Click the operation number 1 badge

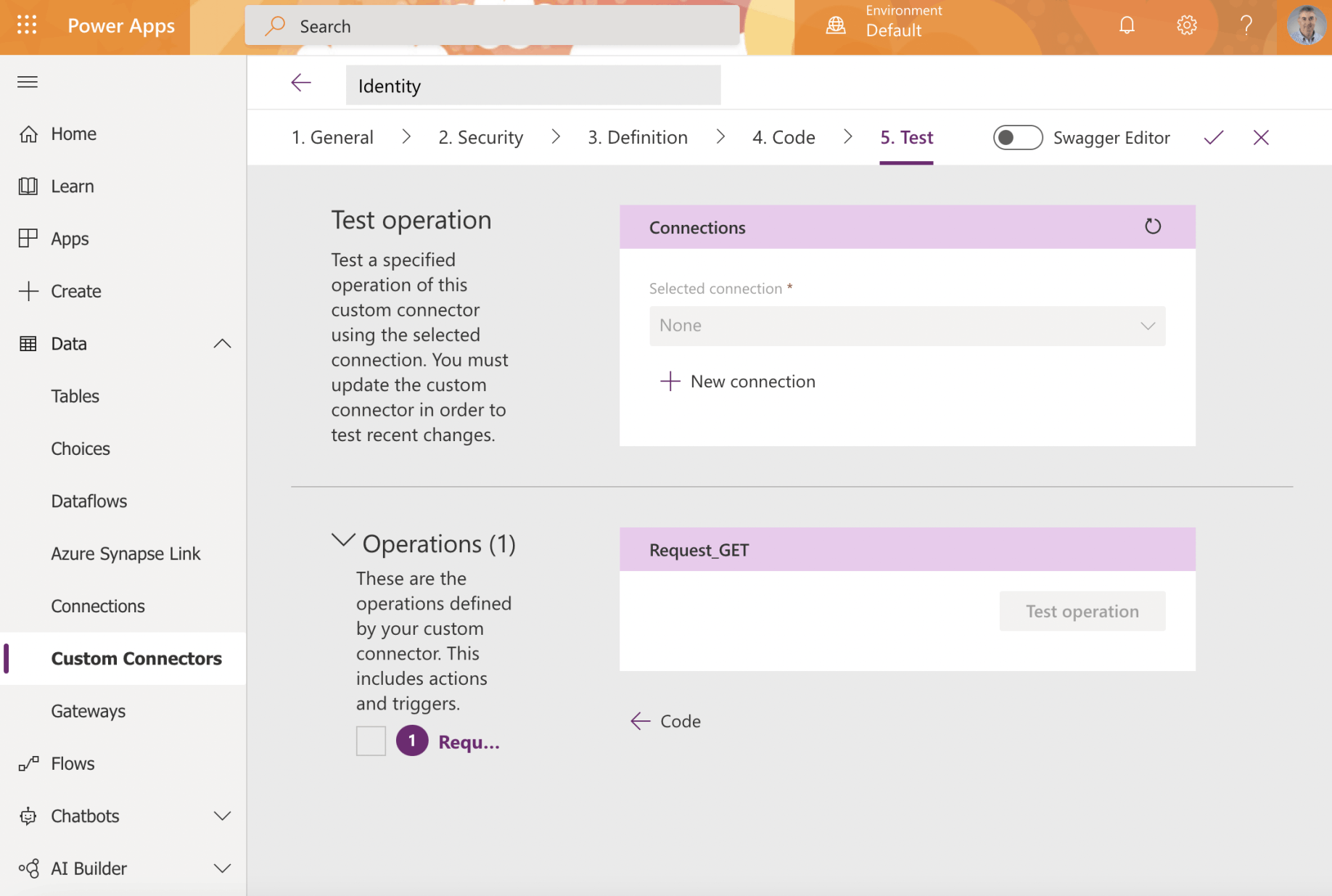412,741
